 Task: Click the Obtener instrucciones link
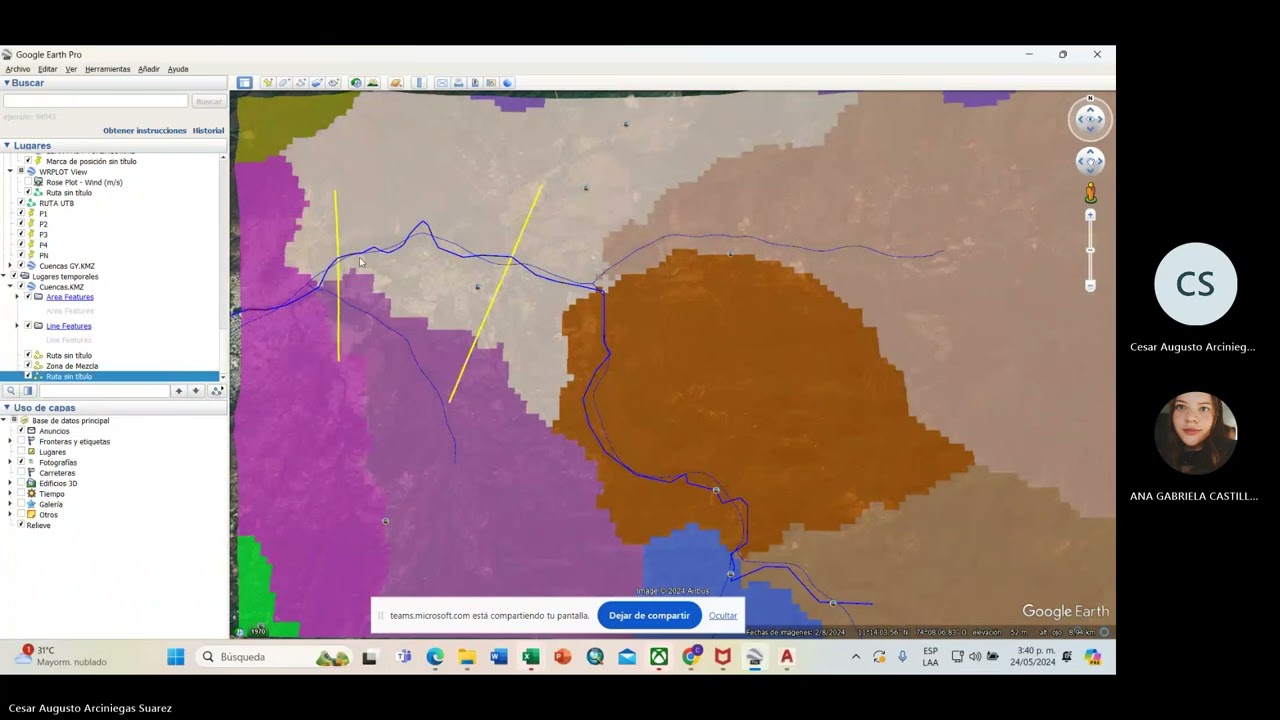coord(145,131)
